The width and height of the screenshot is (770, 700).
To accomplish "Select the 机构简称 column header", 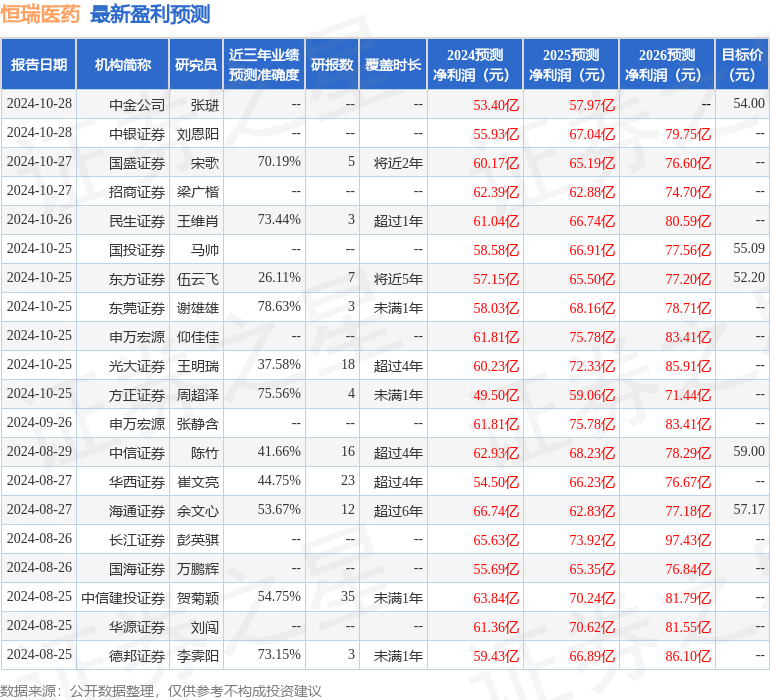I will point(123,64).
